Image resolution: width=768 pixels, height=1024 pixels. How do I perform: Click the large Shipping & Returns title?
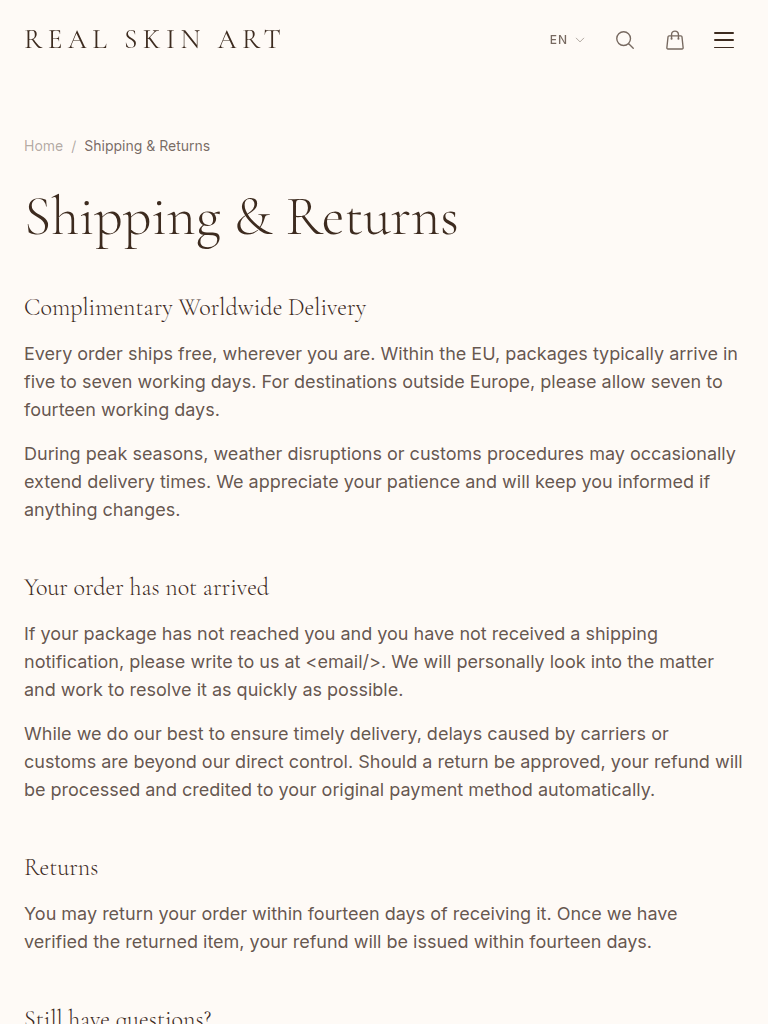(241, 218)
